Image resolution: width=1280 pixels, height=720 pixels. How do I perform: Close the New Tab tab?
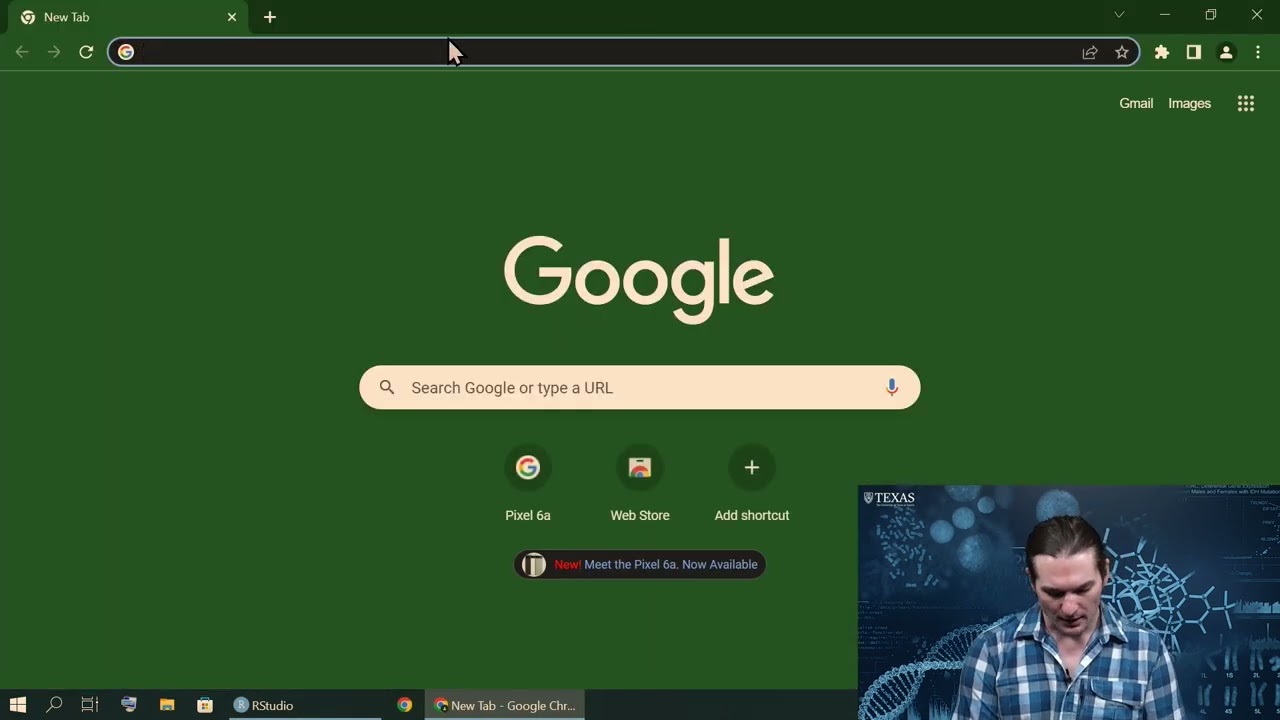tap(232, 17)
